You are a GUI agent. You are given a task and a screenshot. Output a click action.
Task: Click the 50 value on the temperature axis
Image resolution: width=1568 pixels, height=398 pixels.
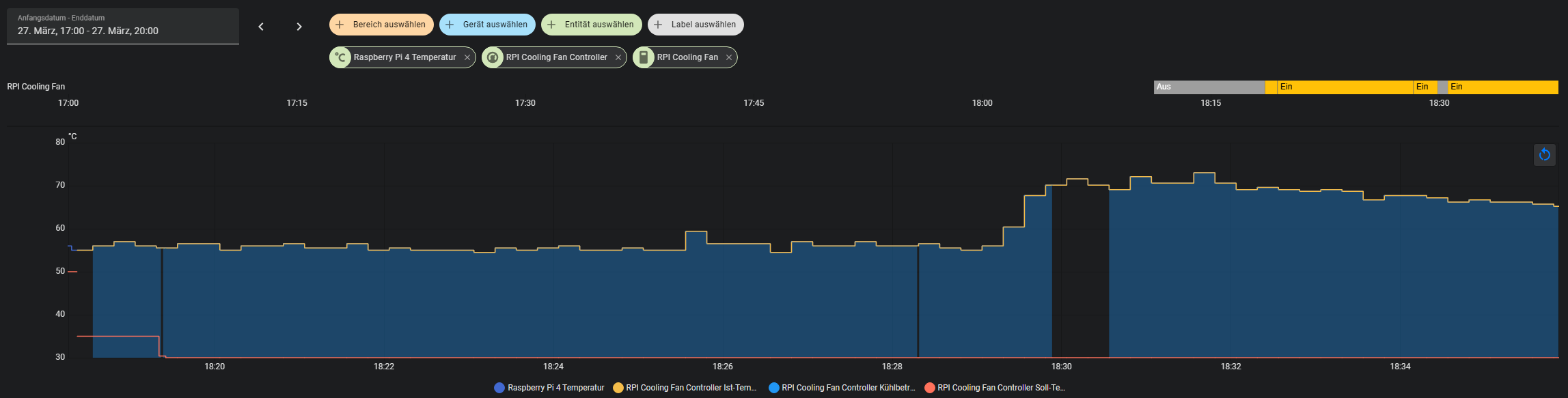point(60,271)
